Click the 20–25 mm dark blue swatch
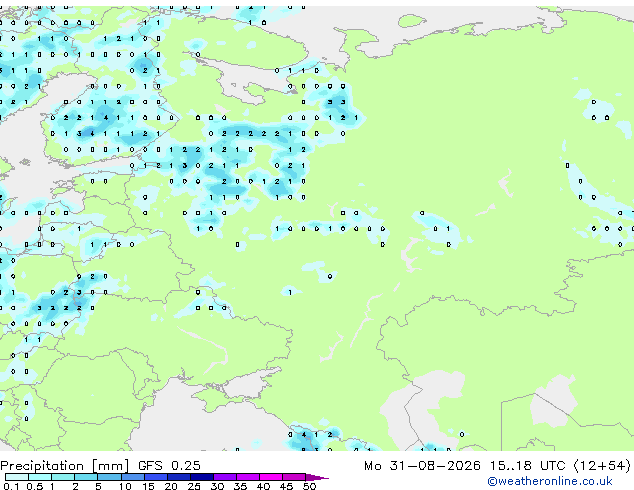 (x=179, y=477)
